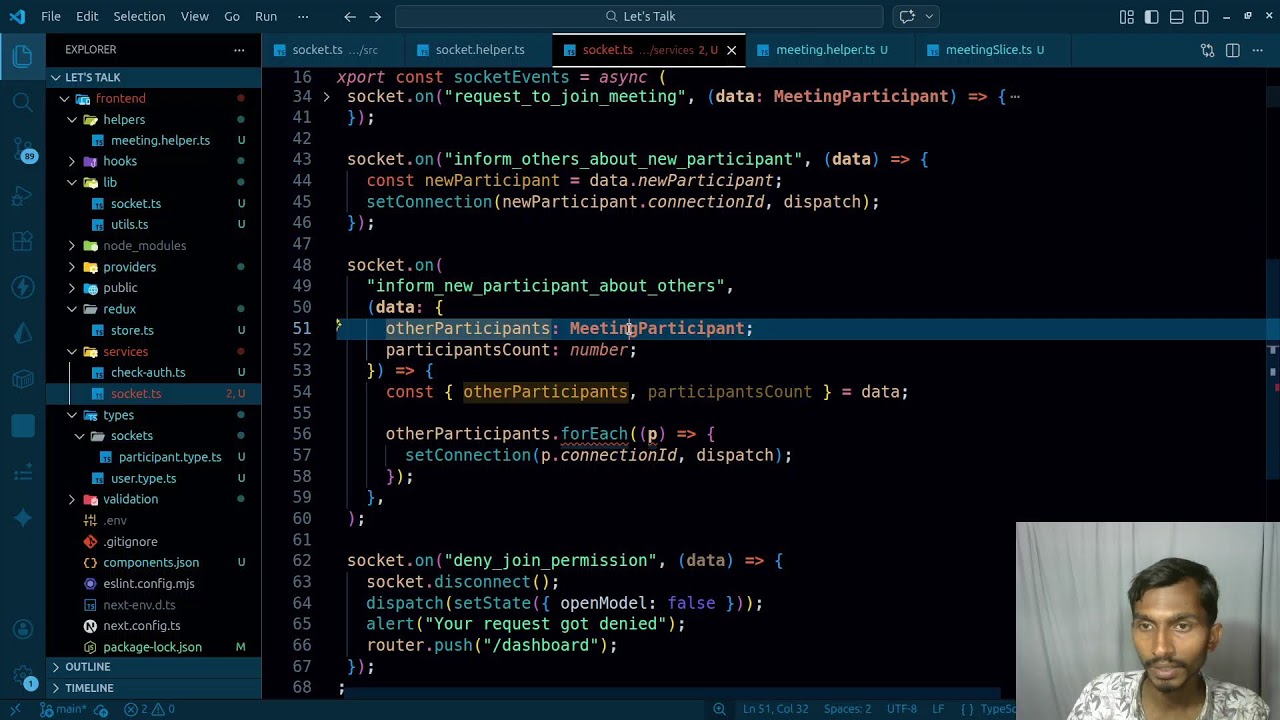Screen dimensions: 1280x720
Task: Toggle the bottom Panel
Action: pyautogui.click(x=1177, y=16)
